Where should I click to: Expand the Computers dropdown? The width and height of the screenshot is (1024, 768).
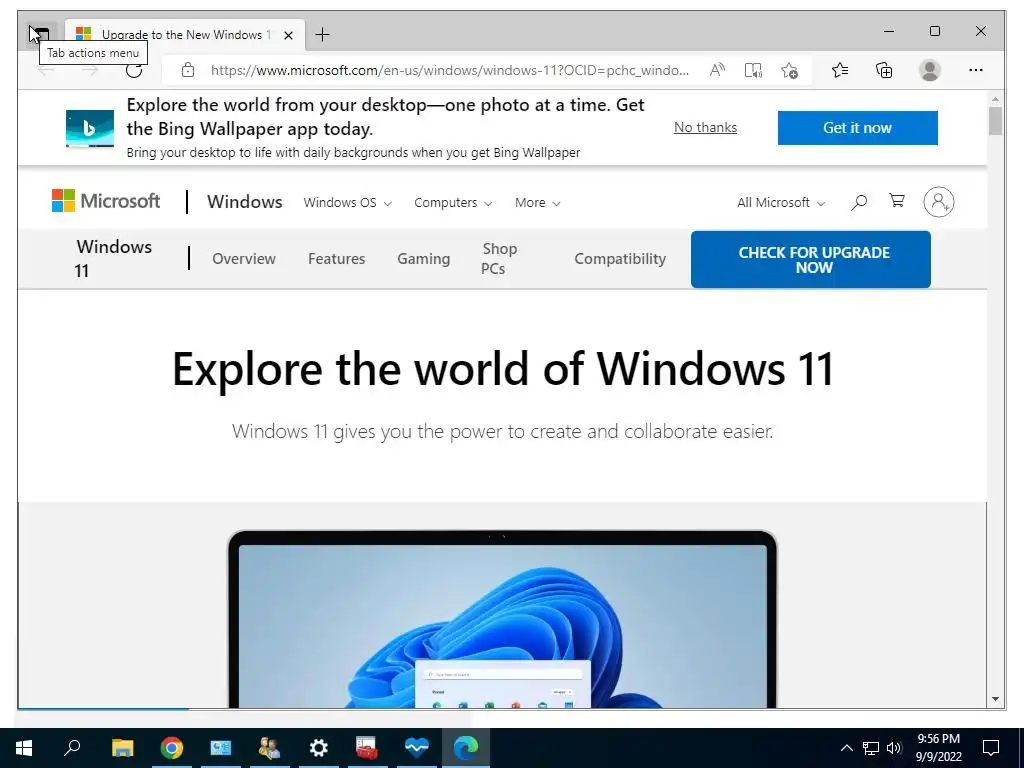pyautogui.click(x=453, y=202)
